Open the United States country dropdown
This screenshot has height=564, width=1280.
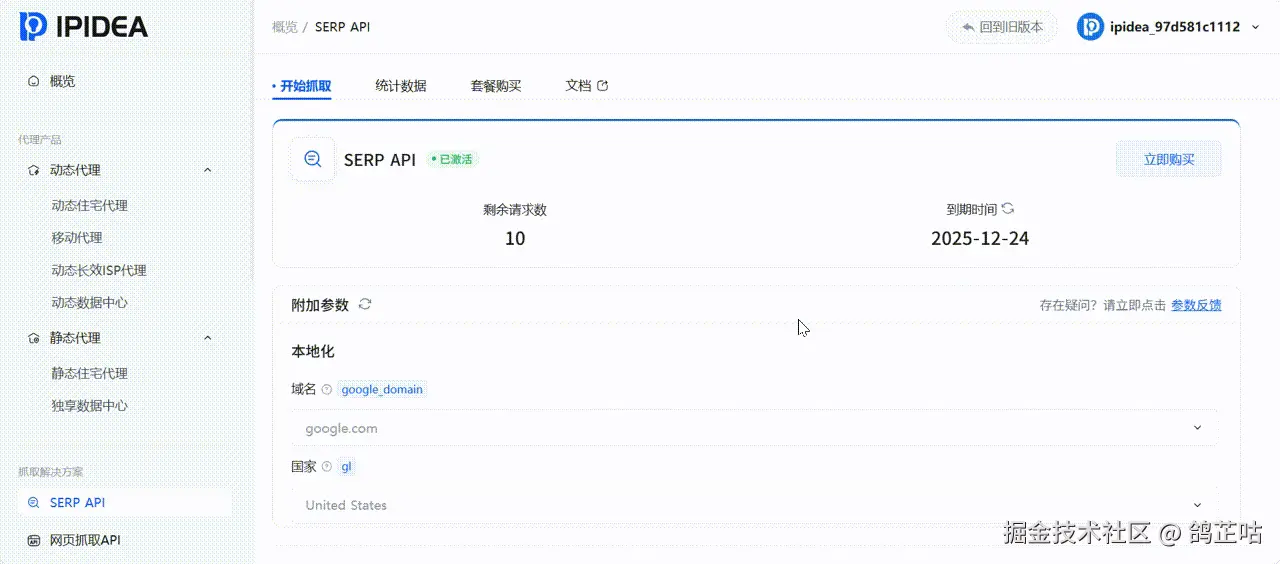pos(755,505)
